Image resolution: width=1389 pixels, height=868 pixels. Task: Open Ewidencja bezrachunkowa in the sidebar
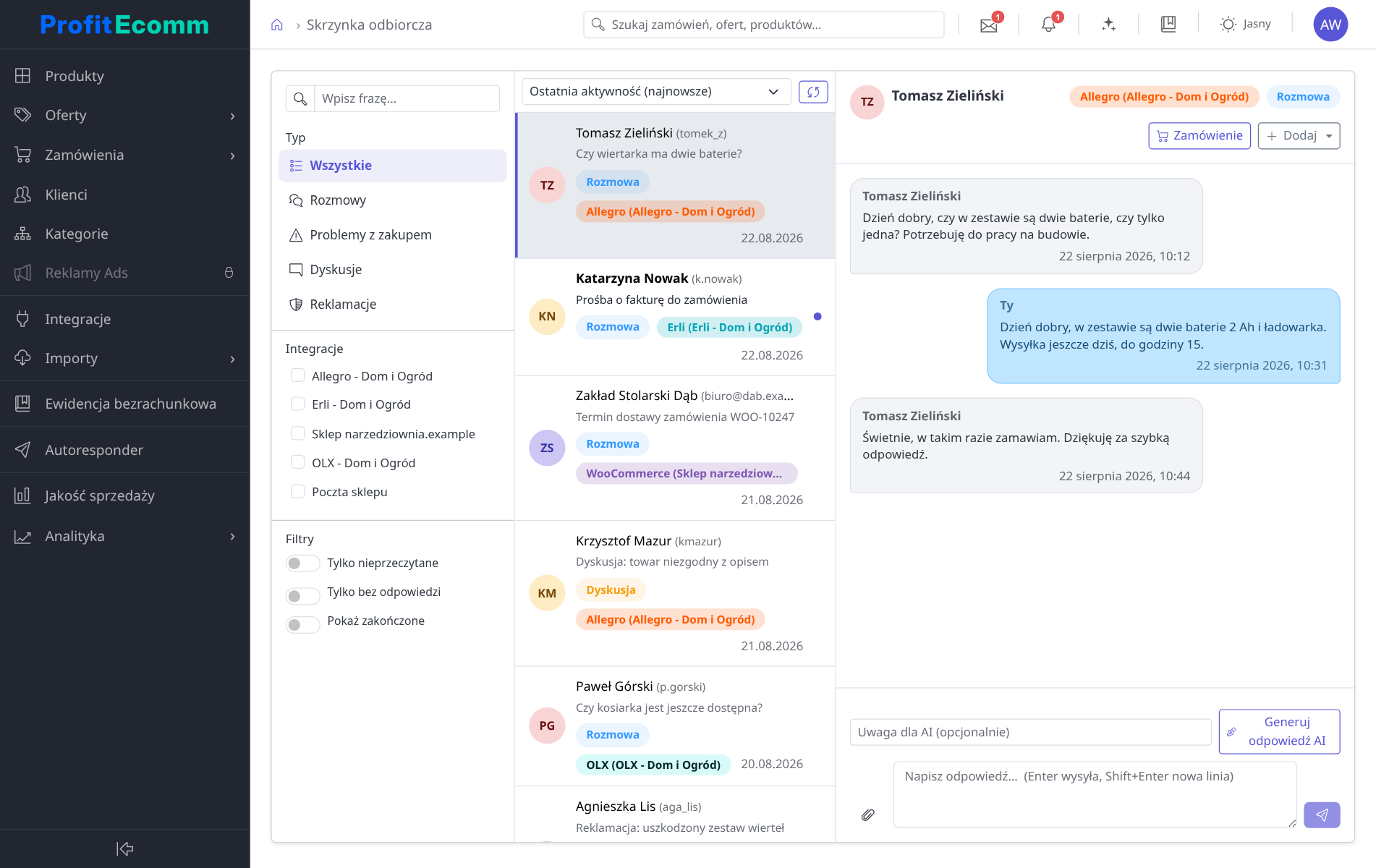tap(124, 404)
